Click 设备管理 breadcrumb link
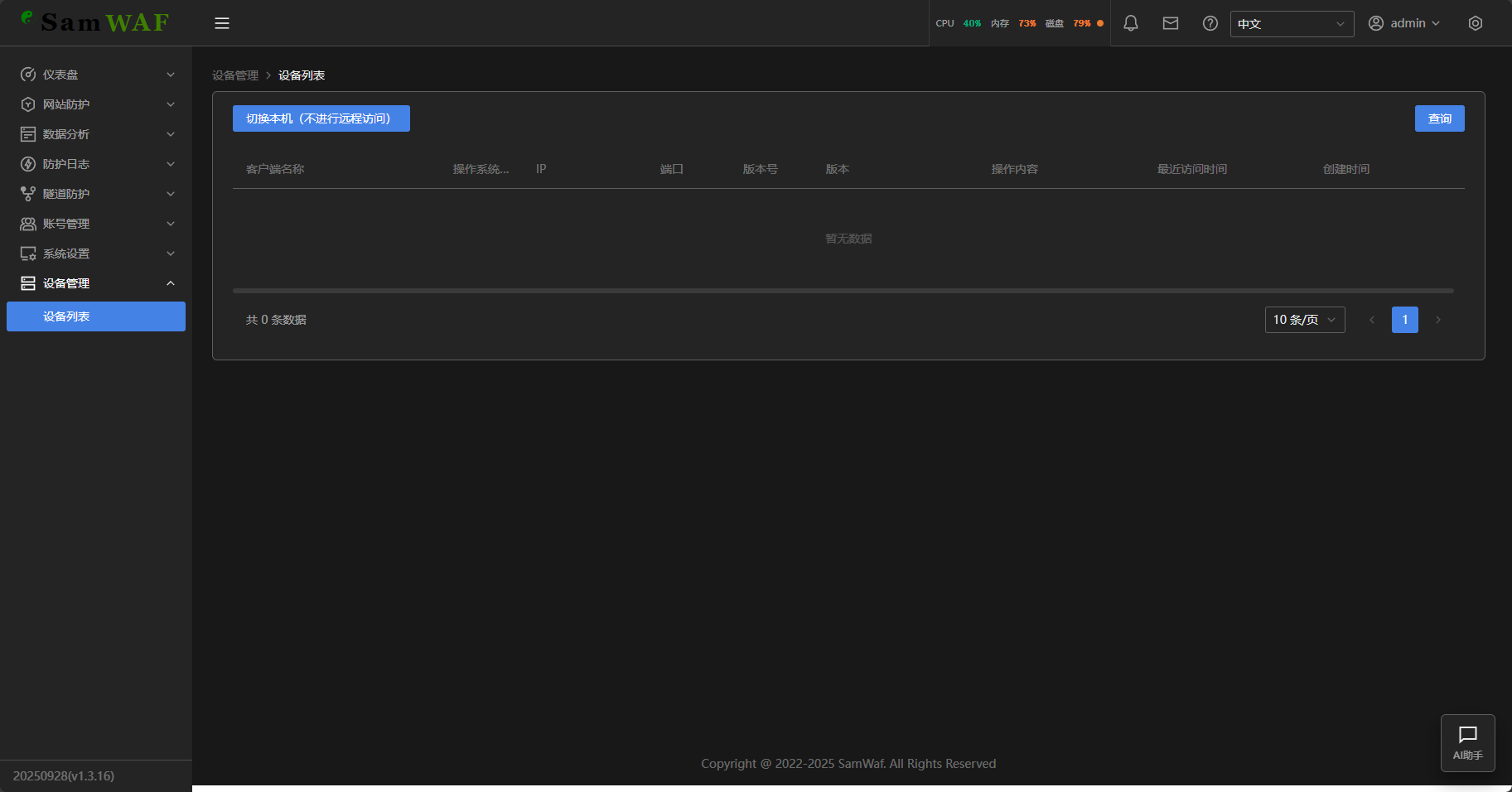1512x792 pixels. point(235,75)
